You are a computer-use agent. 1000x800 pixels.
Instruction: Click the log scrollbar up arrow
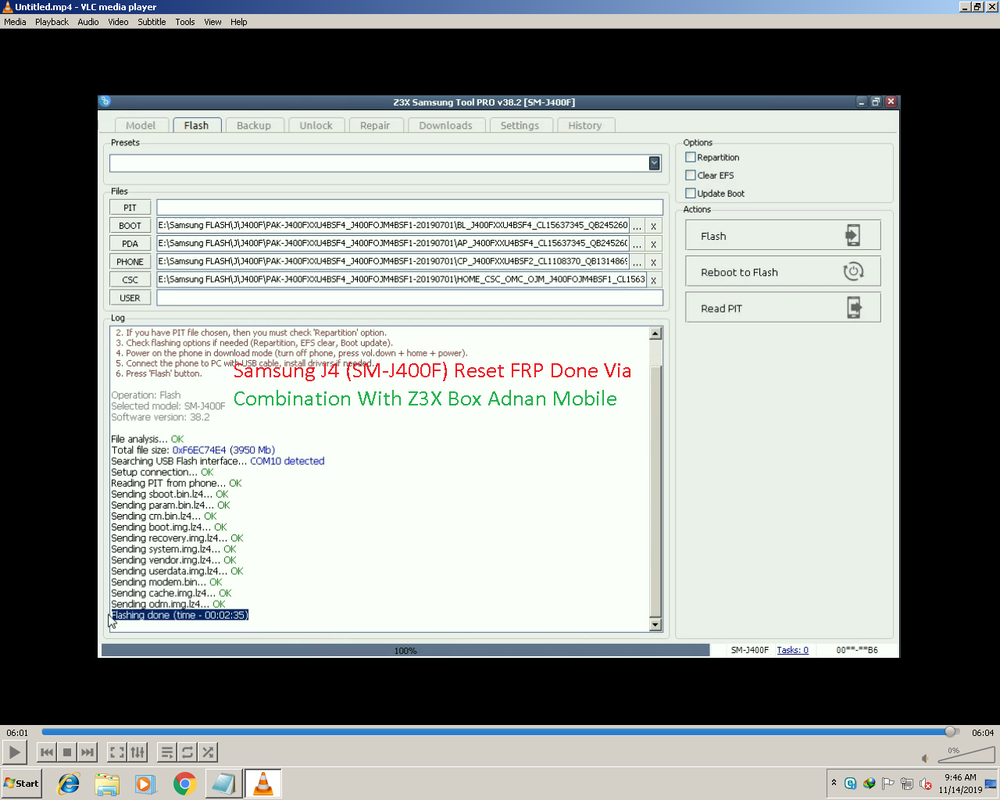[655, 334]
